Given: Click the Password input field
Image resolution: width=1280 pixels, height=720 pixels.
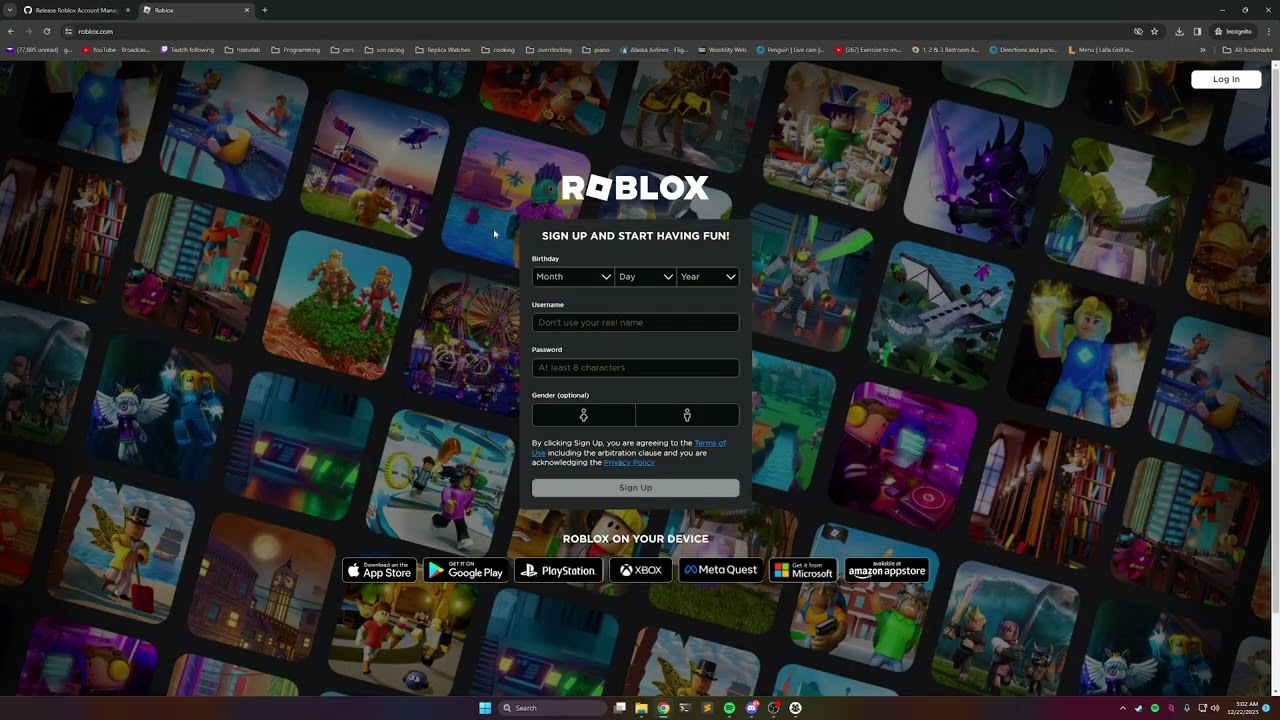Looking at the screenshot, I should point(635,367).
